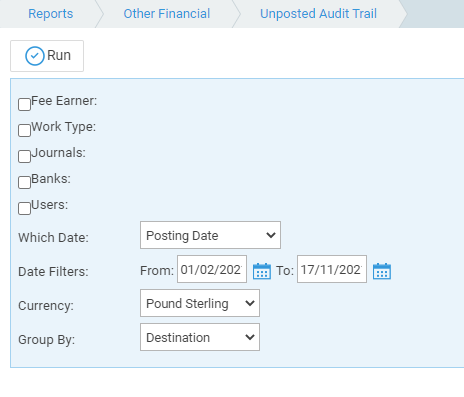Open the Group By Destination dropdown
Viewport: 464px width, 397px height.
(x=200, y=337)
